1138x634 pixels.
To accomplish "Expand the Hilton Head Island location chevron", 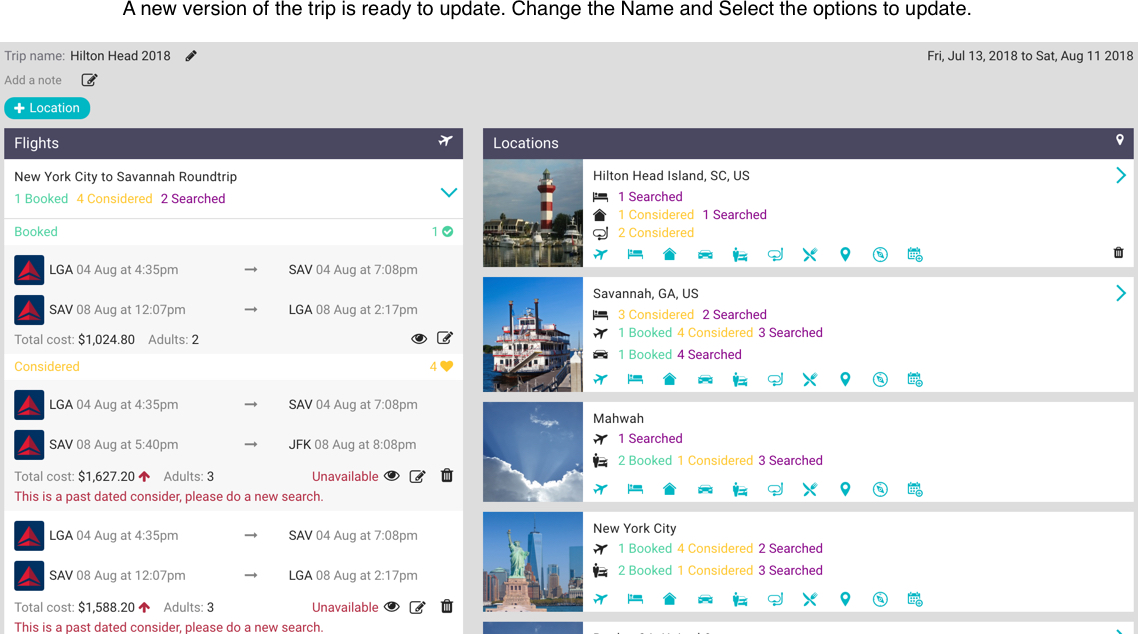I will [x=1120, y=176].
